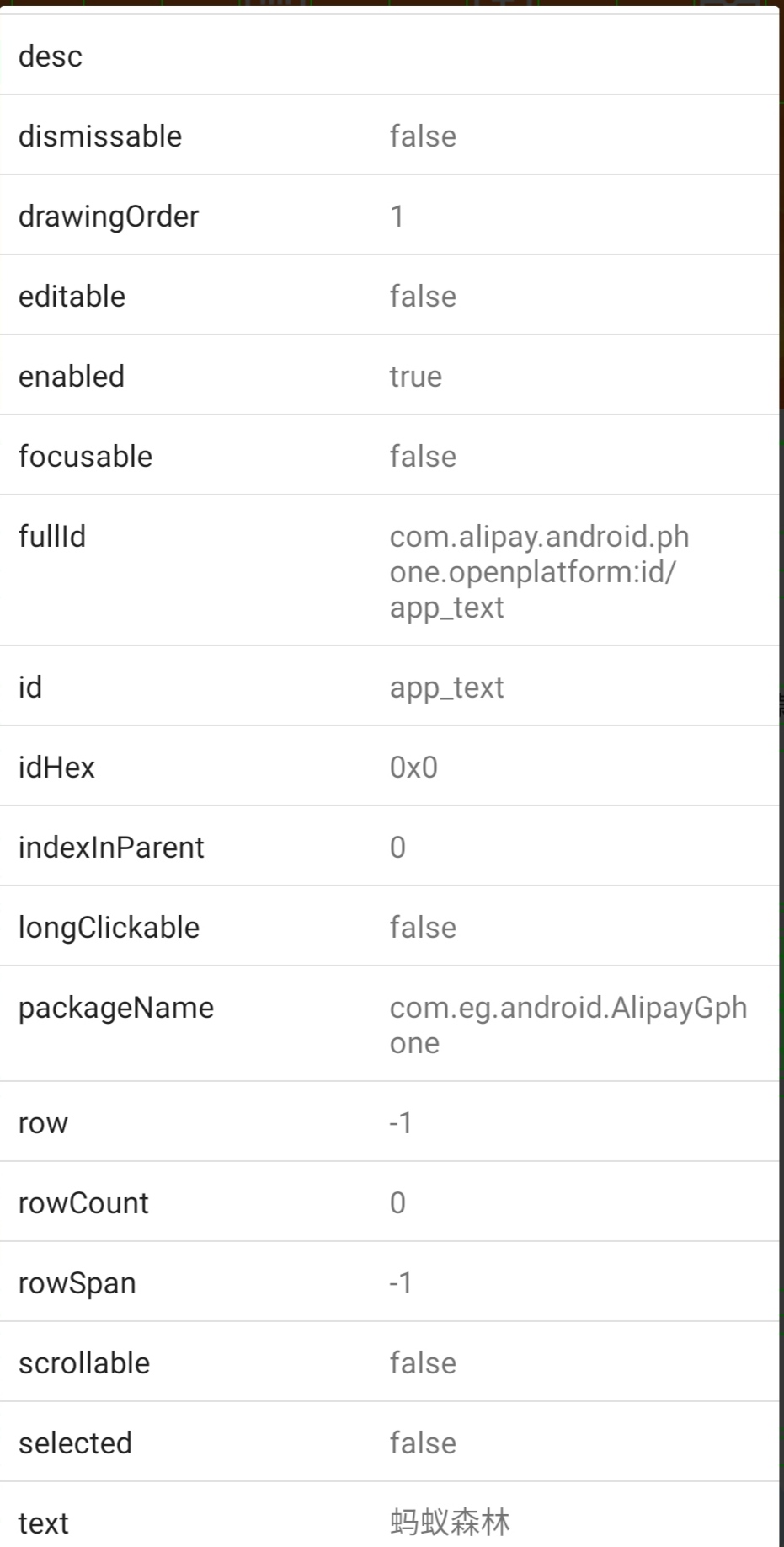
Task: Click the dismissable false value
Action: tap(423, 136)
